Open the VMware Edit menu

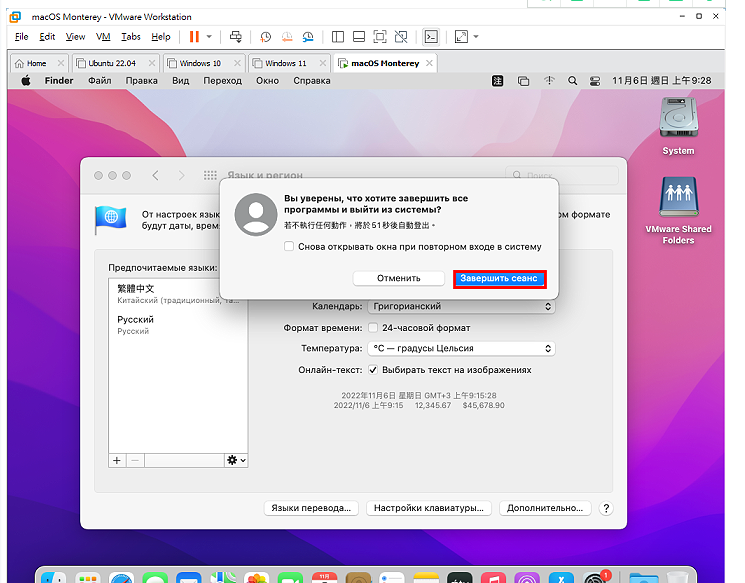tap(47, 37)
